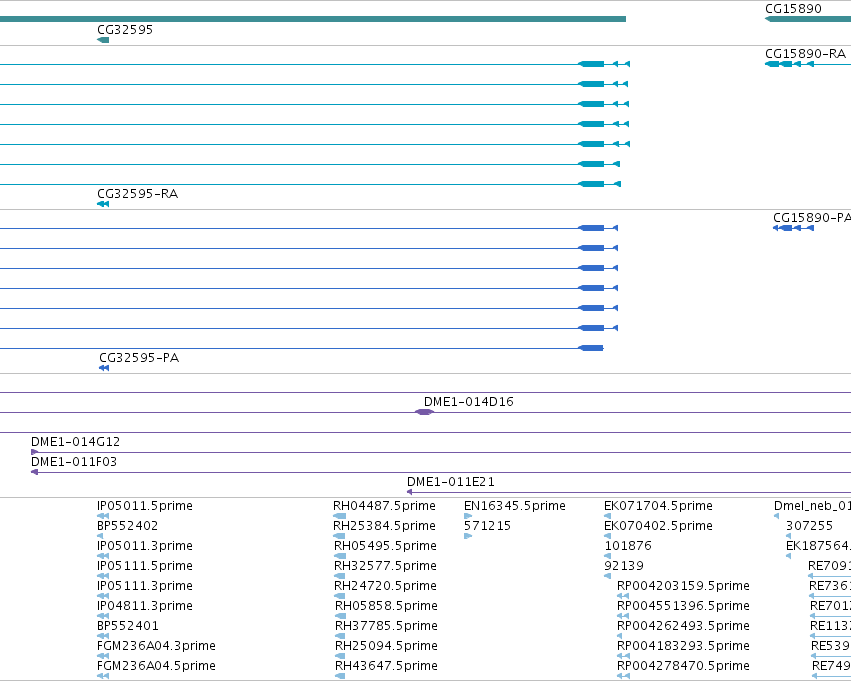The image size is (851, 681).
Task: Select the CG32595-PA protein arrow glyph
Action: tap(104, 368)
